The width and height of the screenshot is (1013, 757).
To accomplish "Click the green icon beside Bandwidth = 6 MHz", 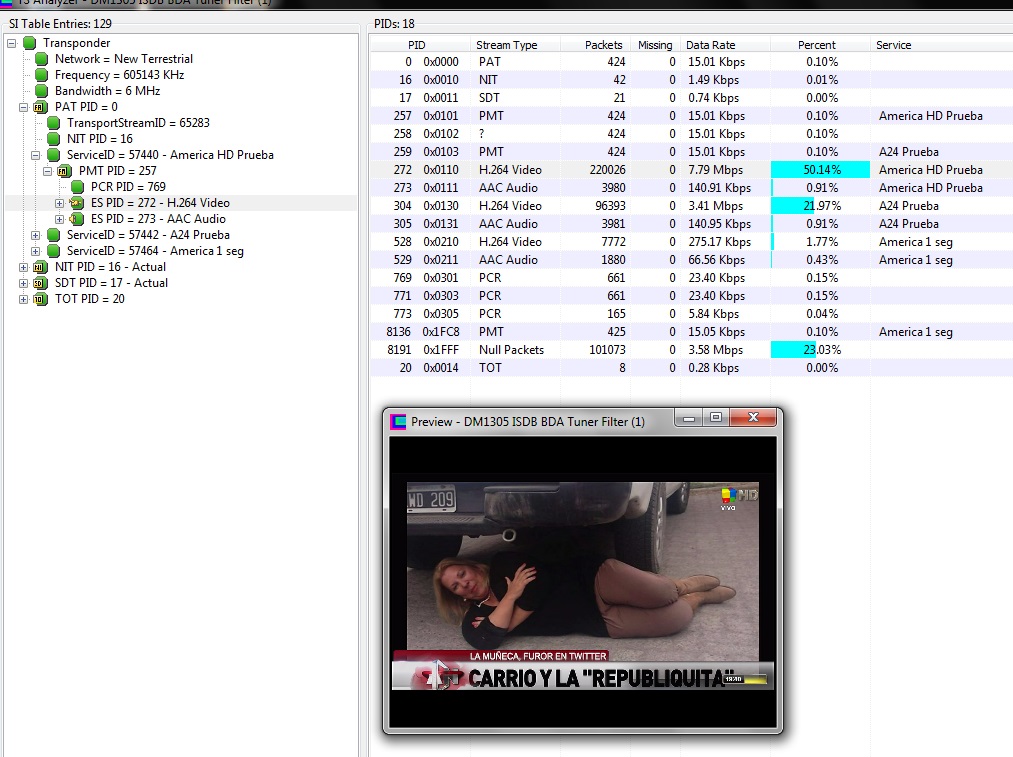I will tap(42, 91).
